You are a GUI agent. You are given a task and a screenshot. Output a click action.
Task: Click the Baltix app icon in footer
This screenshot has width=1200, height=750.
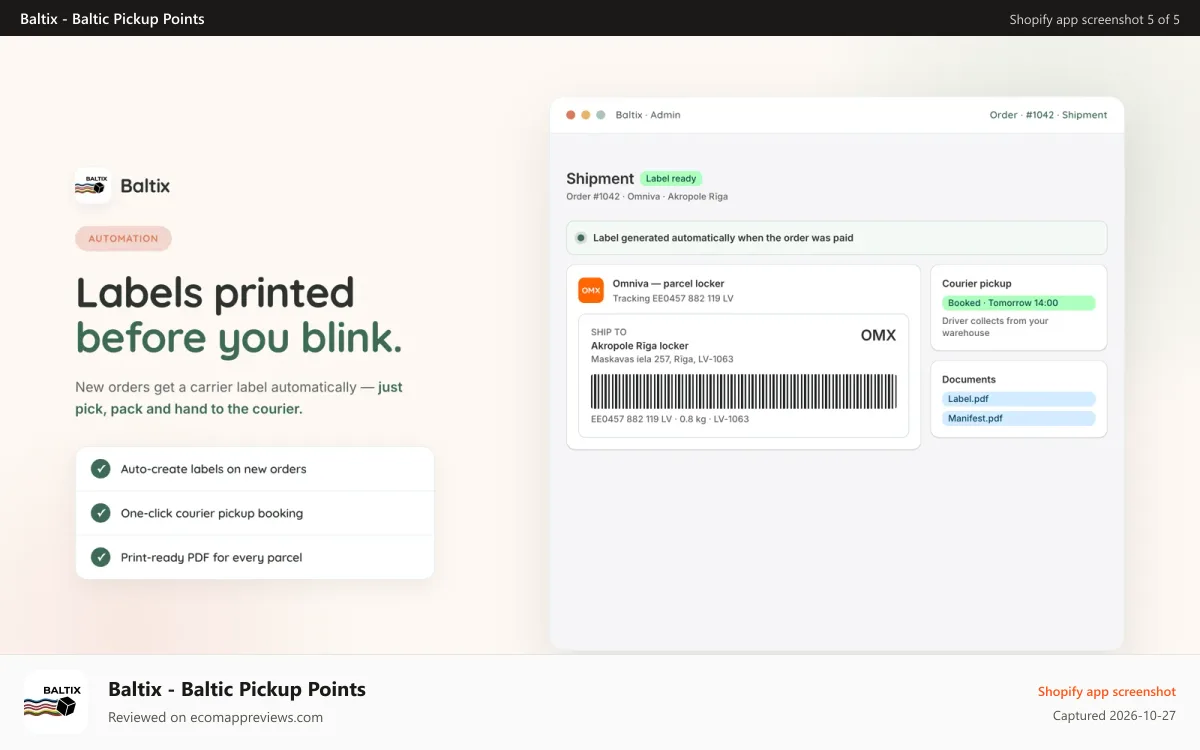pyautogui.click(x=56, y=702)
